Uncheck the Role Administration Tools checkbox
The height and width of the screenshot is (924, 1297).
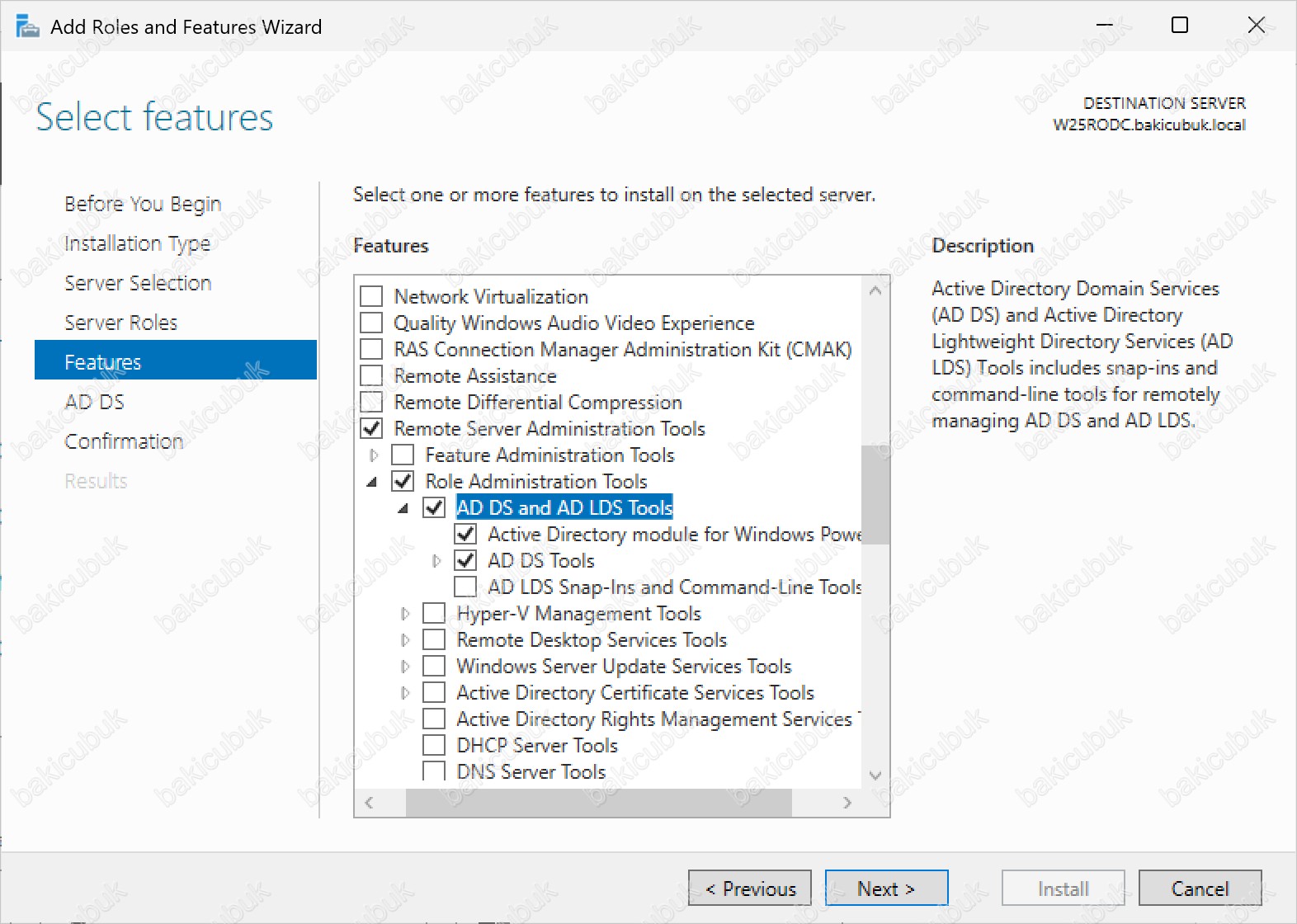click(403, 481)
